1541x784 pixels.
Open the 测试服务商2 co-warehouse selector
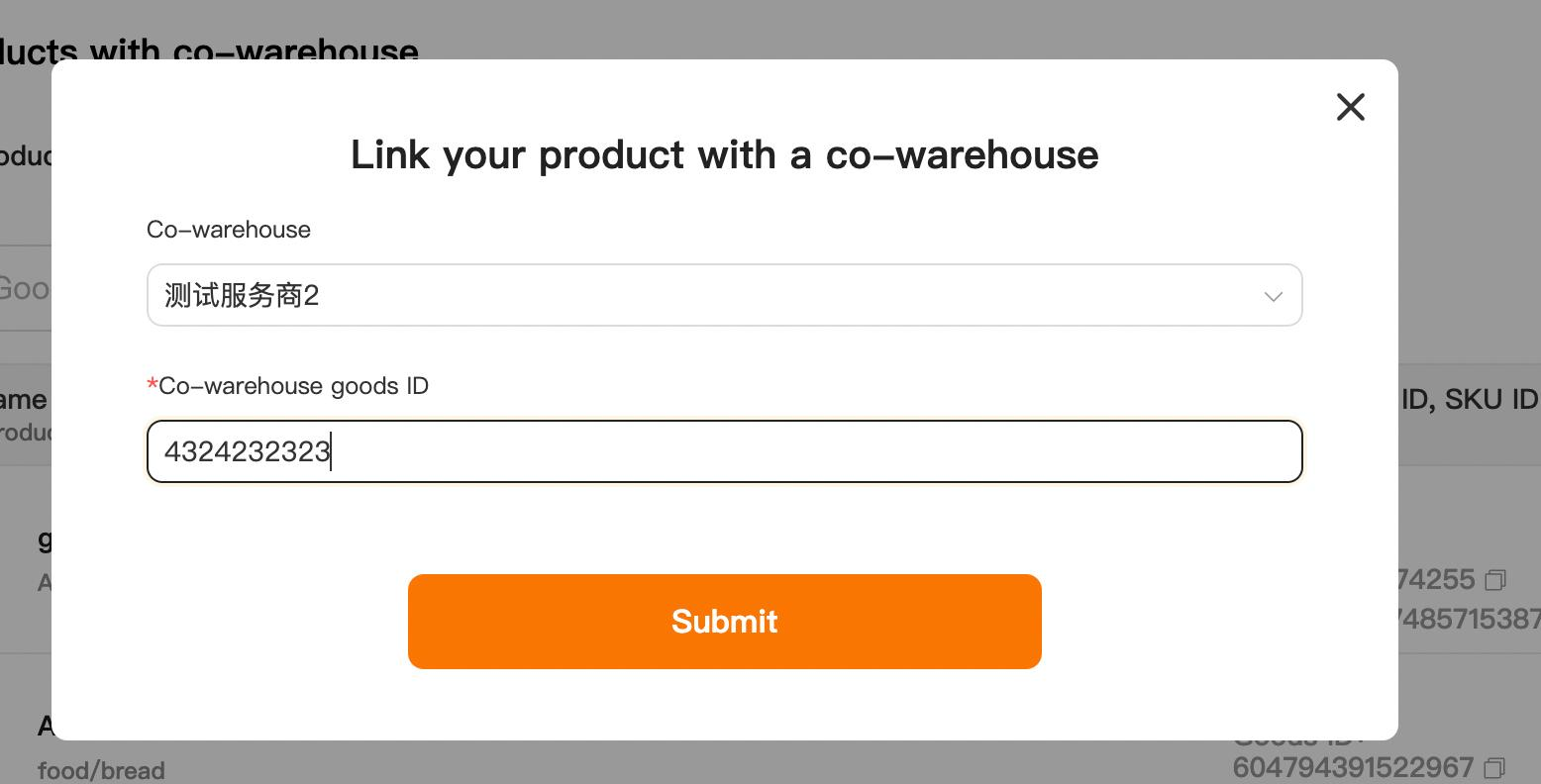click(693, 295)
